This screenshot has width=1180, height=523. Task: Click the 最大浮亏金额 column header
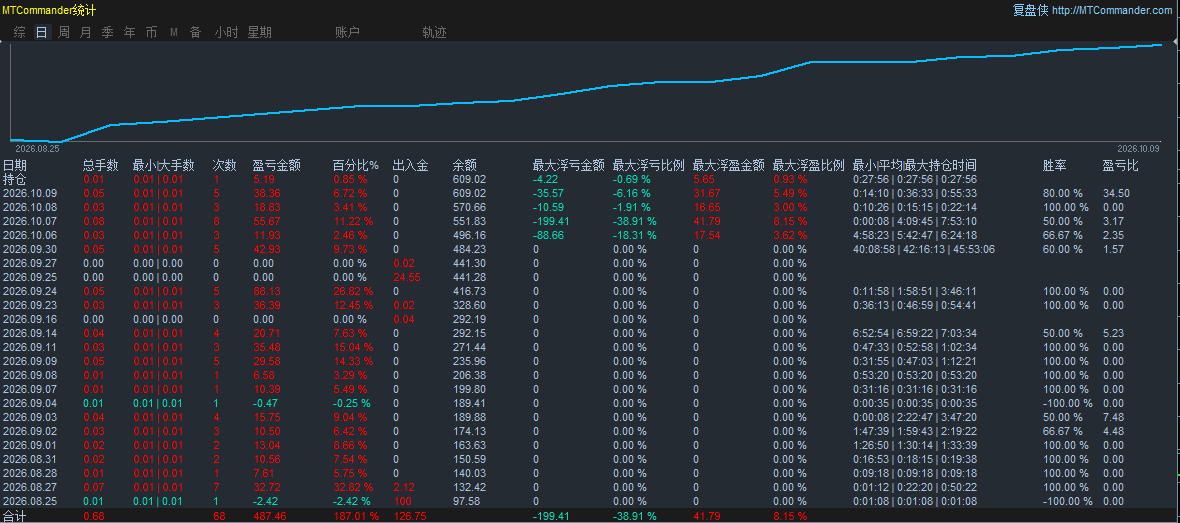pos(568,166)
